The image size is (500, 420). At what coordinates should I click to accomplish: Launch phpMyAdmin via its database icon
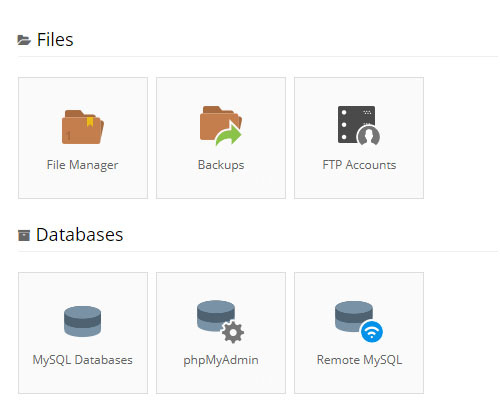220,321
